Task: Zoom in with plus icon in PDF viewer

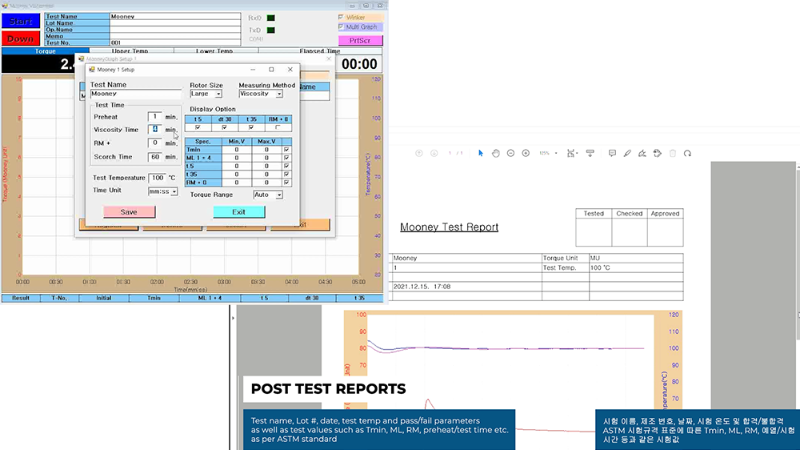Action: [526, 153]
